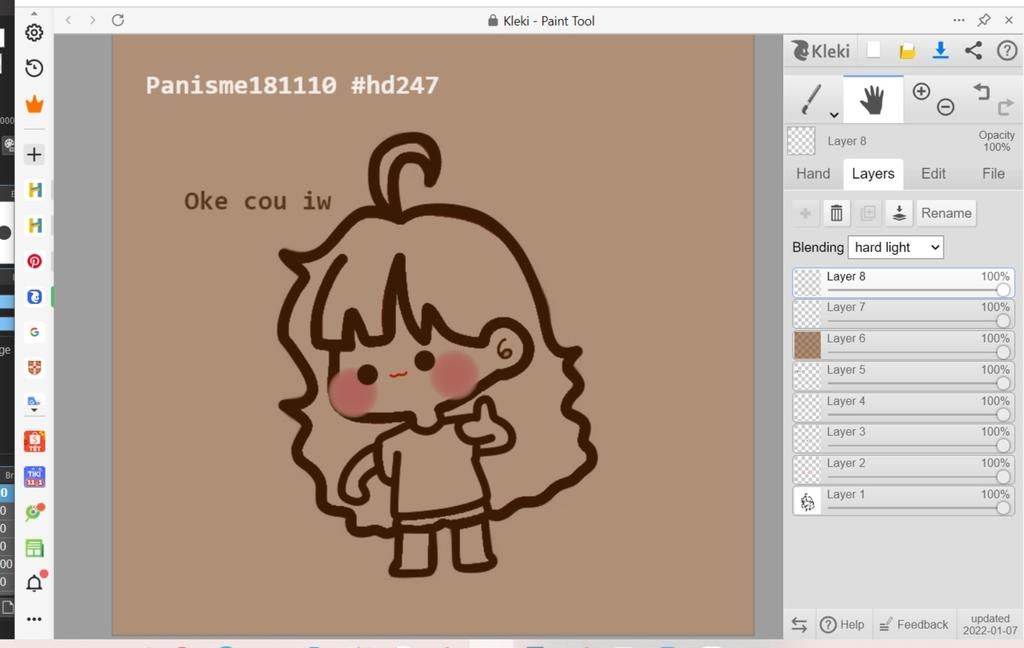Switch to the Edit tab
The image size is (1024, 648).
[x=933, y=174]
